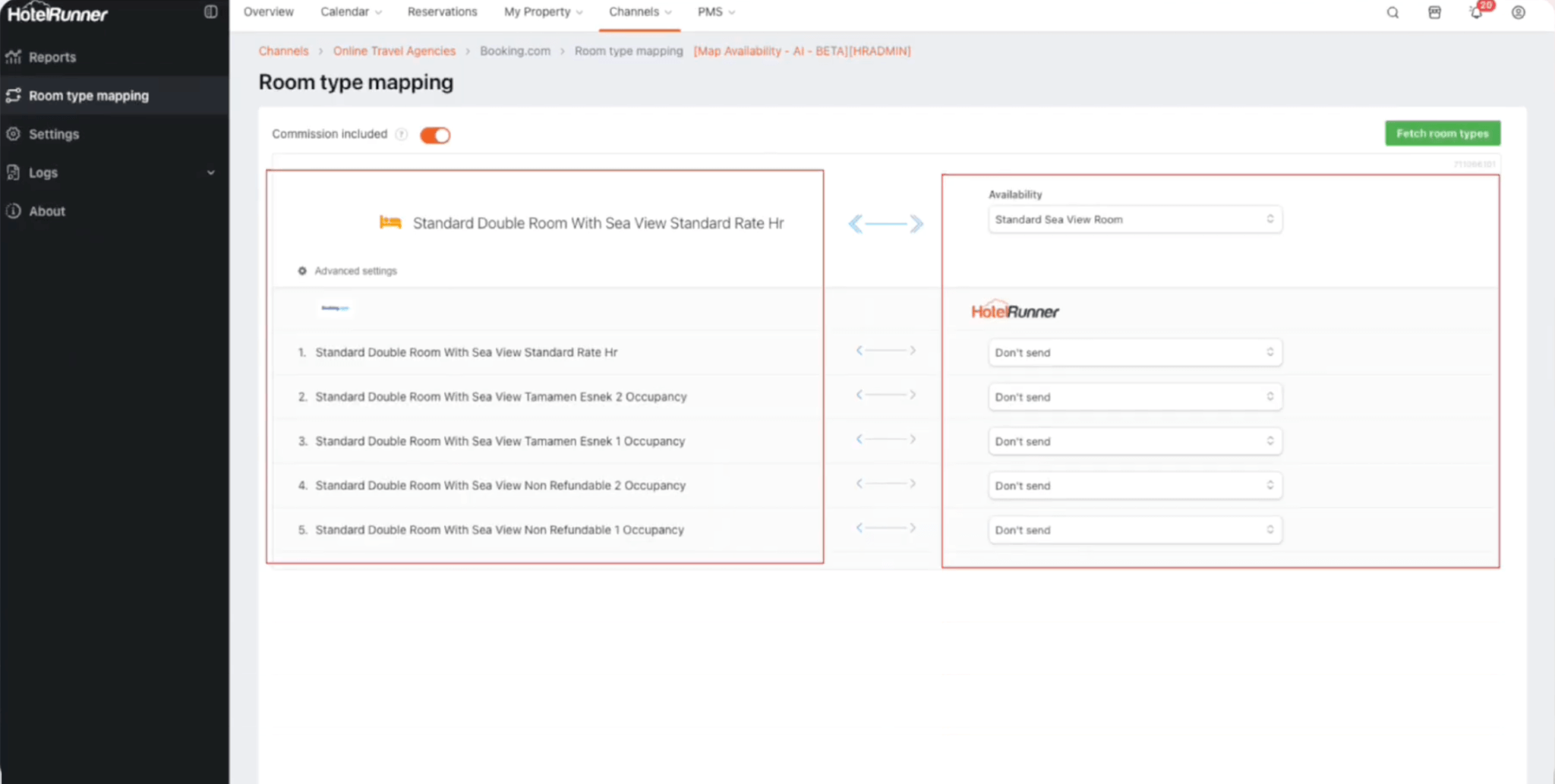This screenshot has width=1555, height=784.
Task: Click the search magnifier icon
Action: [x=1393, y=13]
